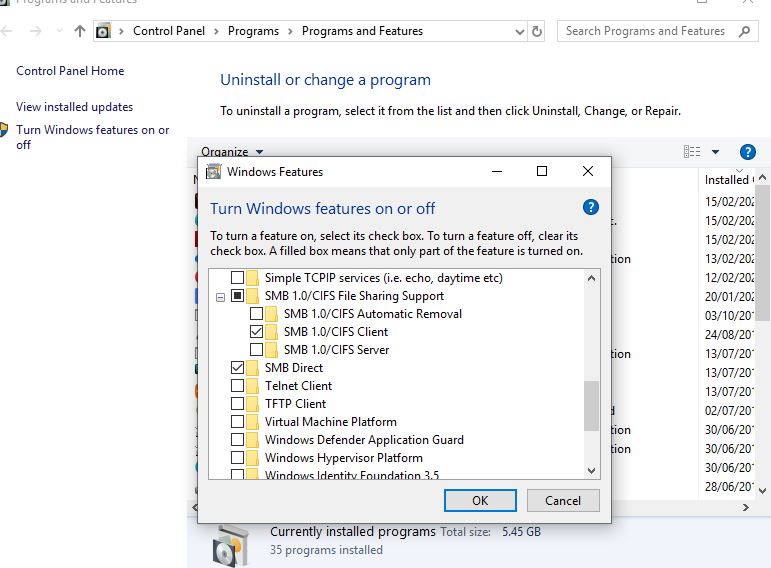Check SMB 1.0/CIFS Automatic Removal
This screenshot has width=771, height=568.
tap(256, 314)
